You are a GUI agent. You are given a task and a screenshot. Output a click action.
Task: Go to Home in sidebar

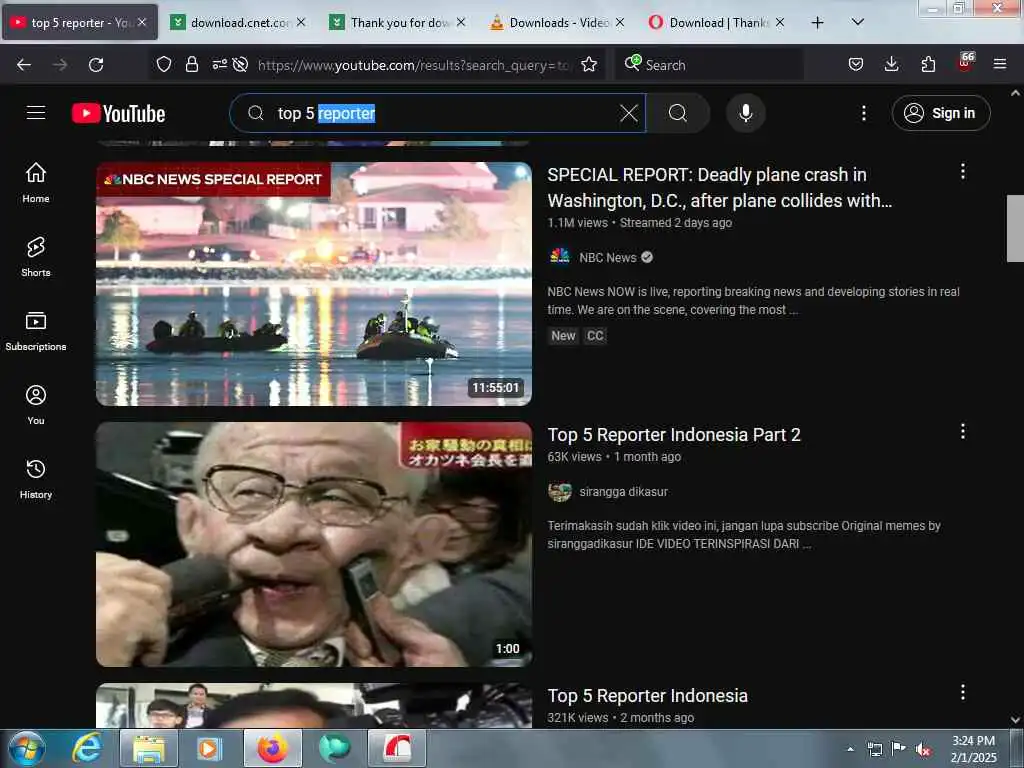coord(36,182)
